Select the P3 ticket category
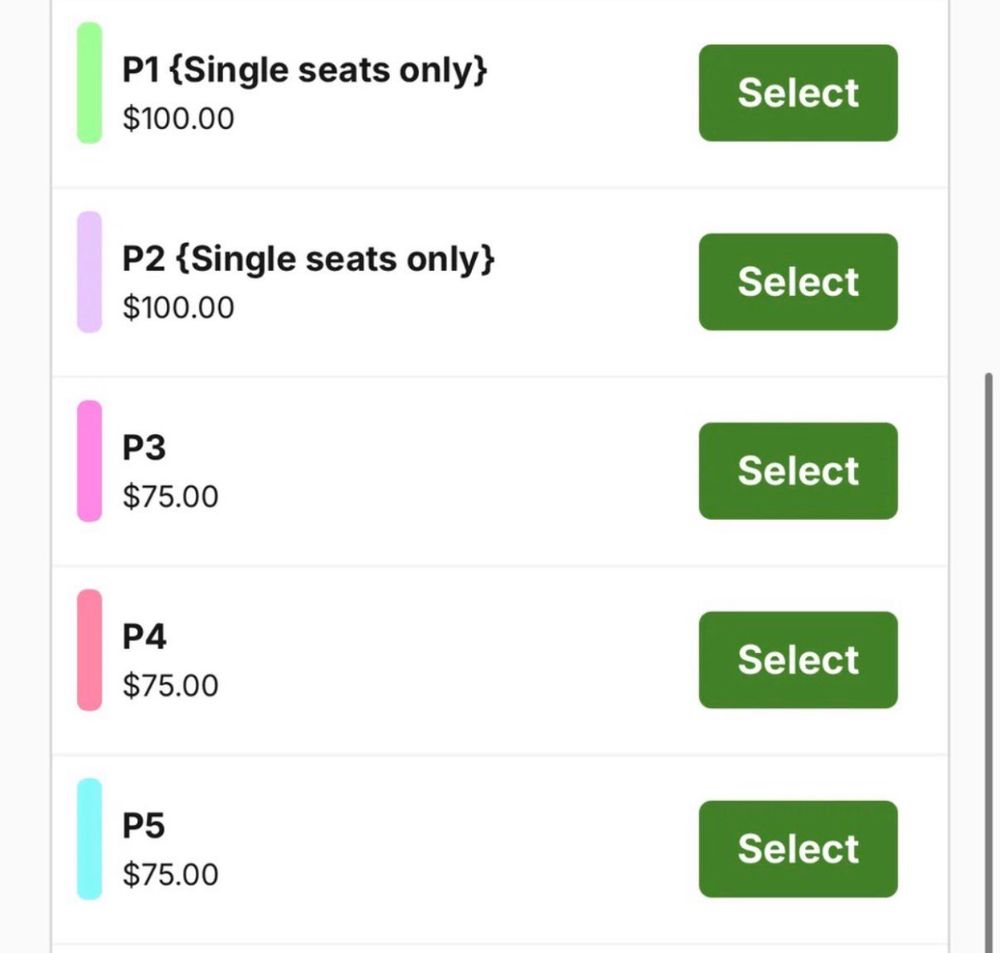1000x953 pixels. click(x=797, y=470)
